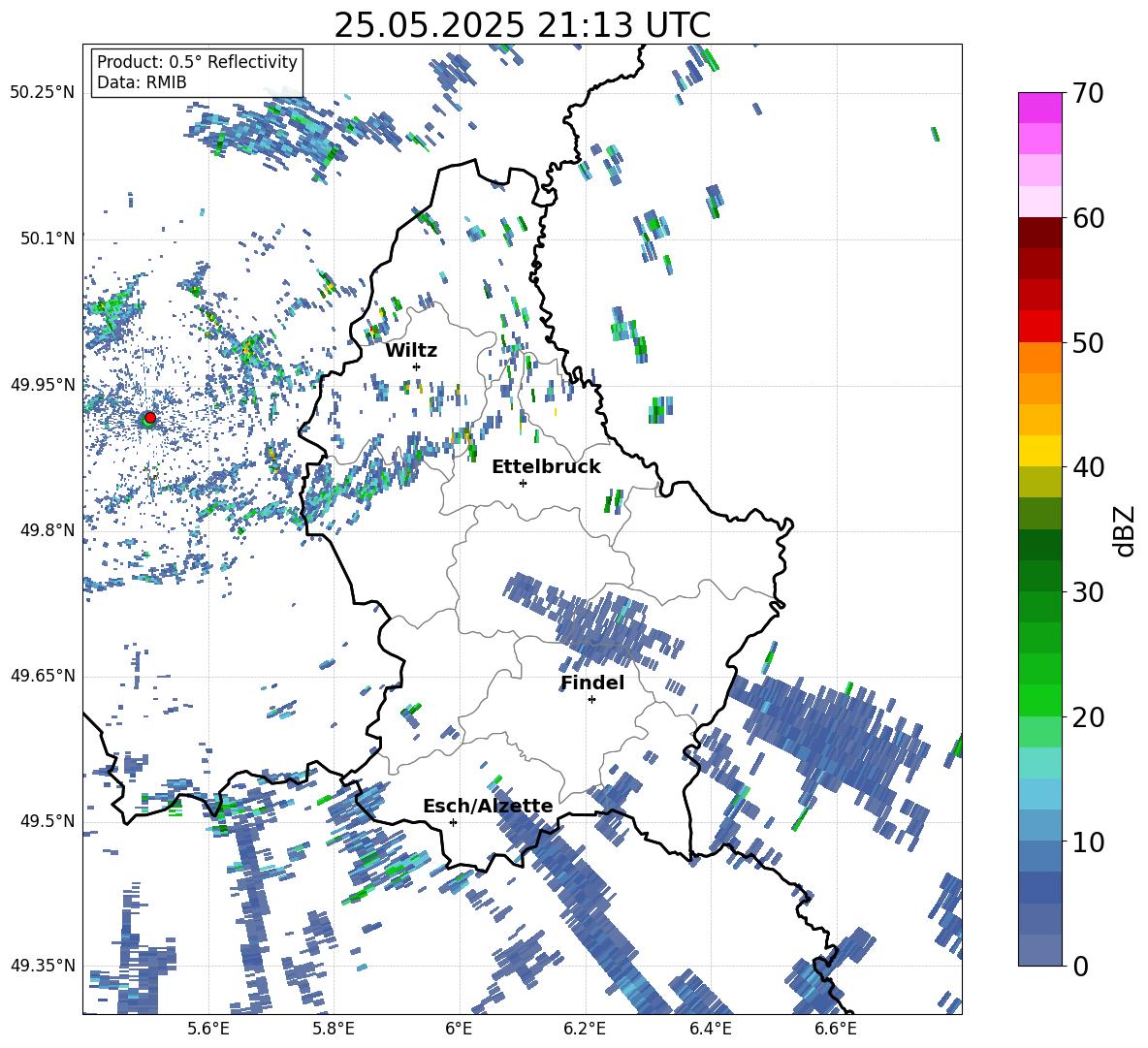Image resolution: width=1148 pixels, height=1048 pixels.
Task: Click the 49.95°N latitude label
Action: pos(43,384)
